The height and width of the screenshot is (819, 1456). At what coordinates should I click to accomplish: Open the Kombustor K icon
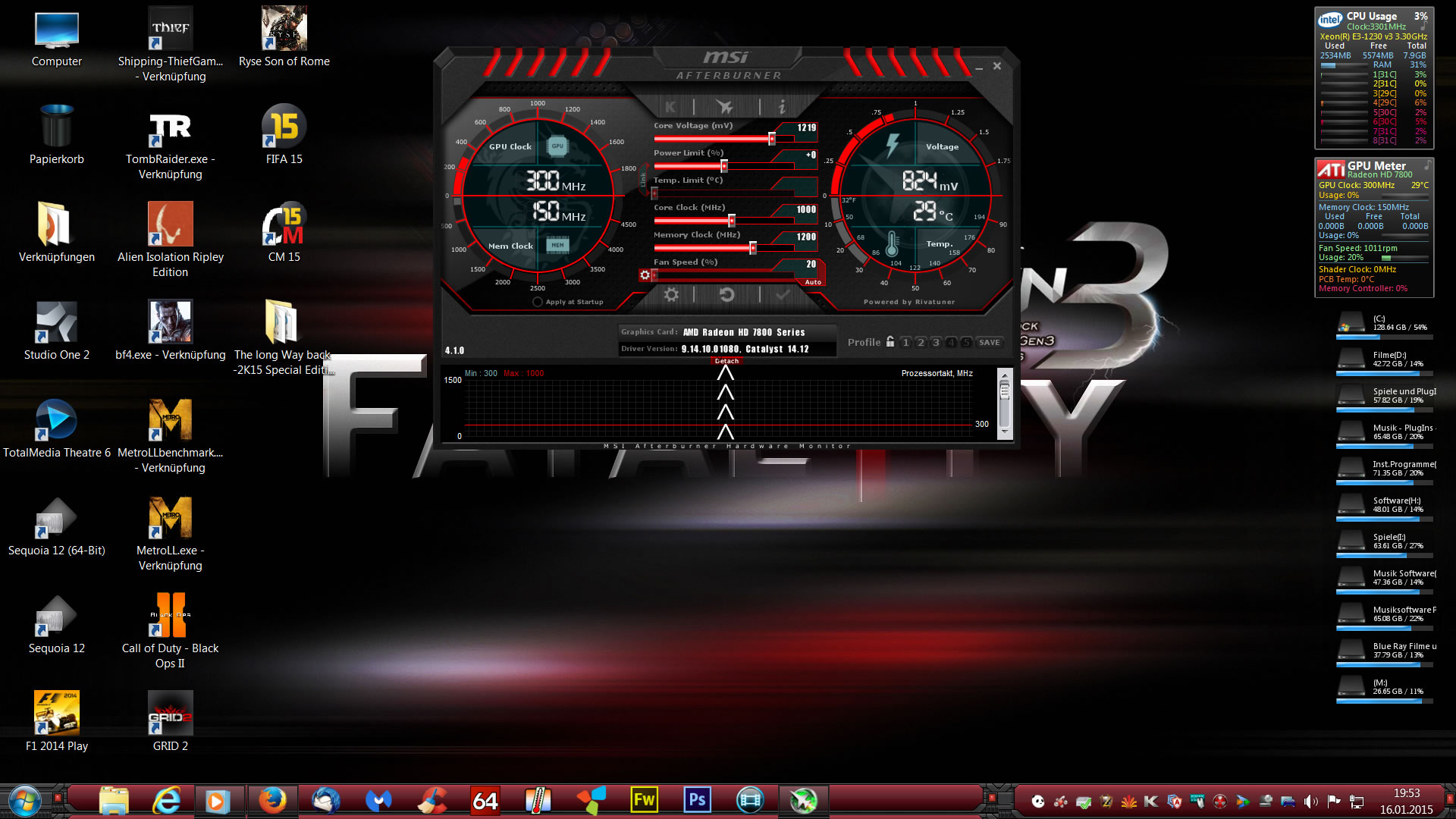[x=670, y=107]
